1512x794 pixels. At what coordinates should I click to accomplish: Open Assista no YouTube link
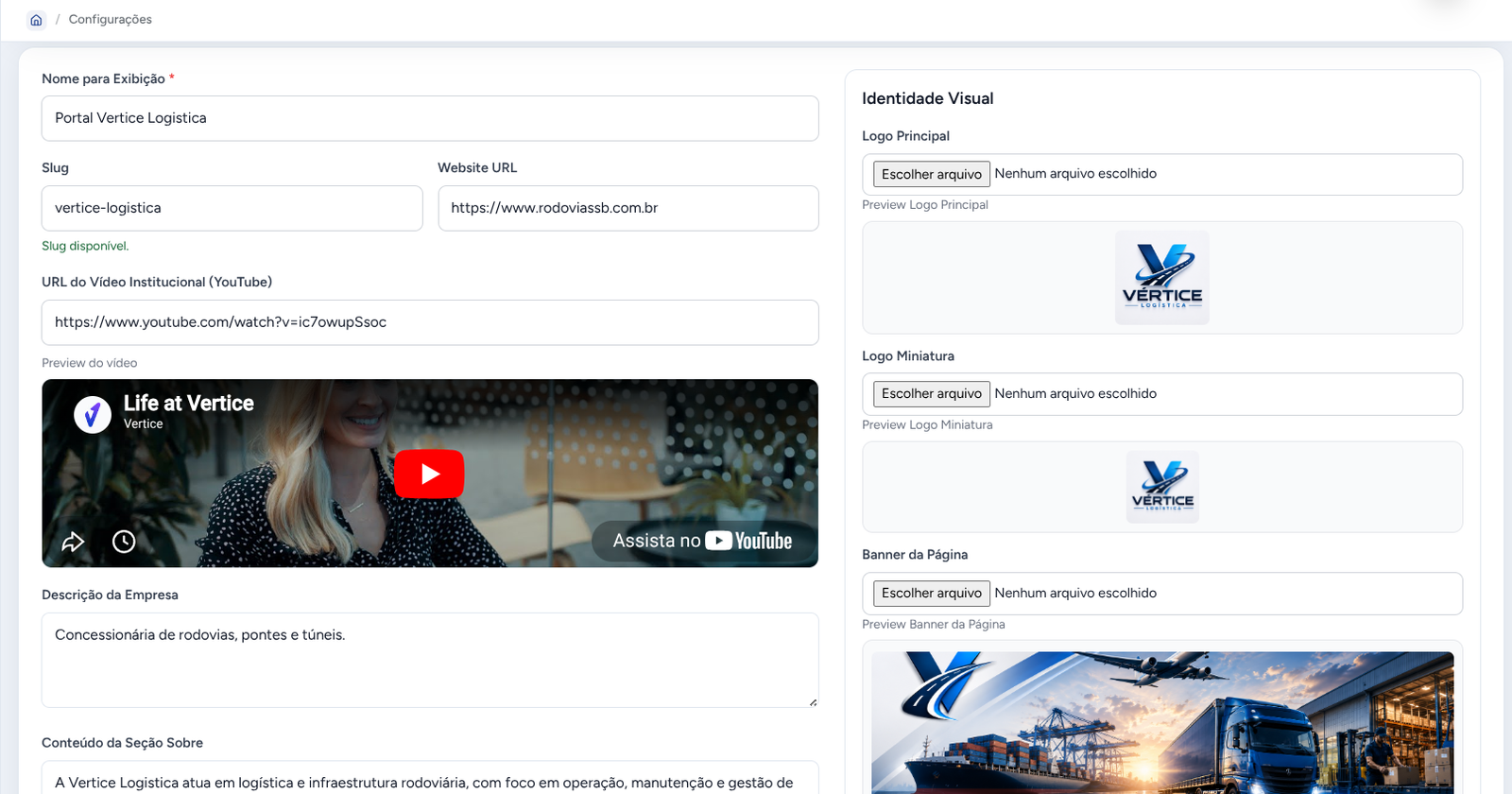coord(702,541)
